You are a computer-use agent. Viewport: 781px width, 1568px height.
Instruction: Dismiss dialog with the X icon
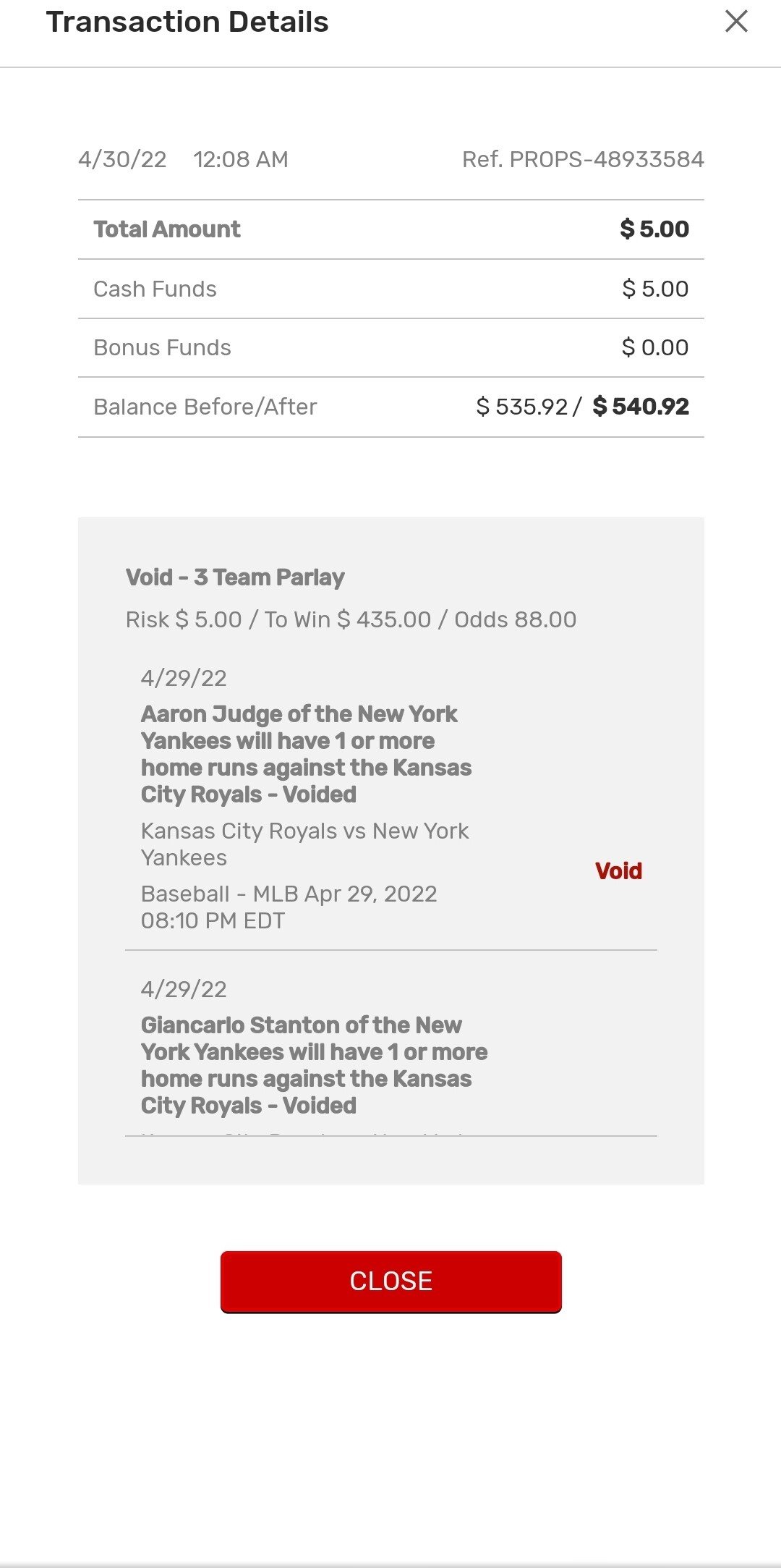[x=736, y=22]
